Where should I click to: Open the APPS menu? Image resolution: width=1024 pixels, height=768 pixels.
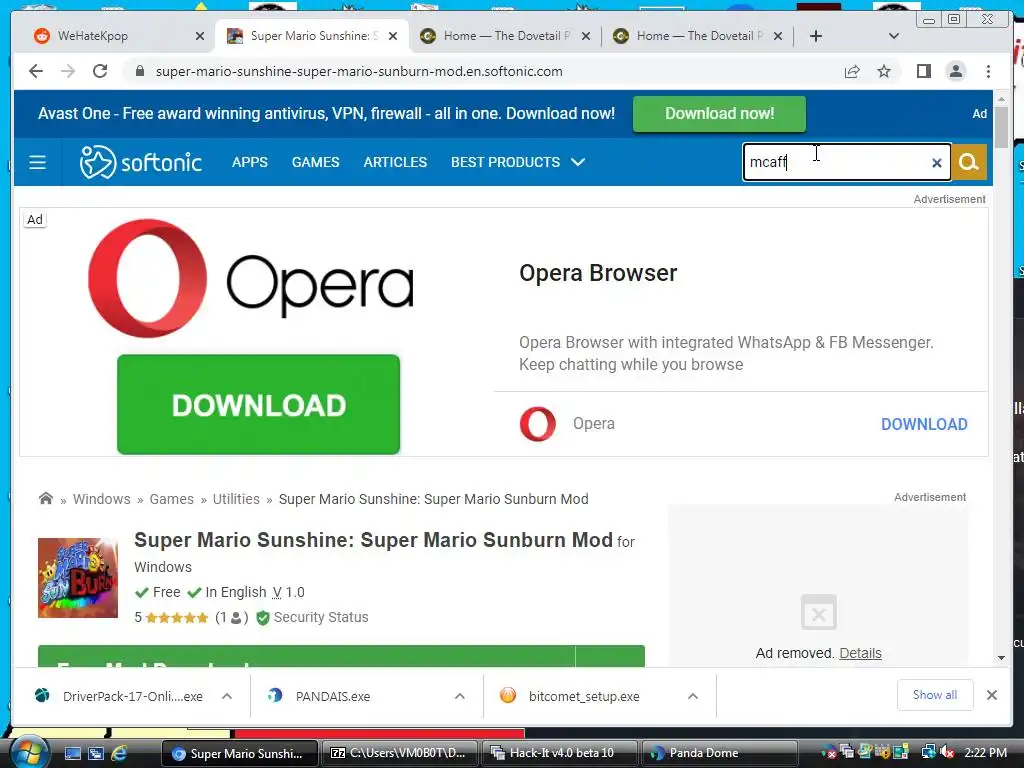[x=249, y=162]
